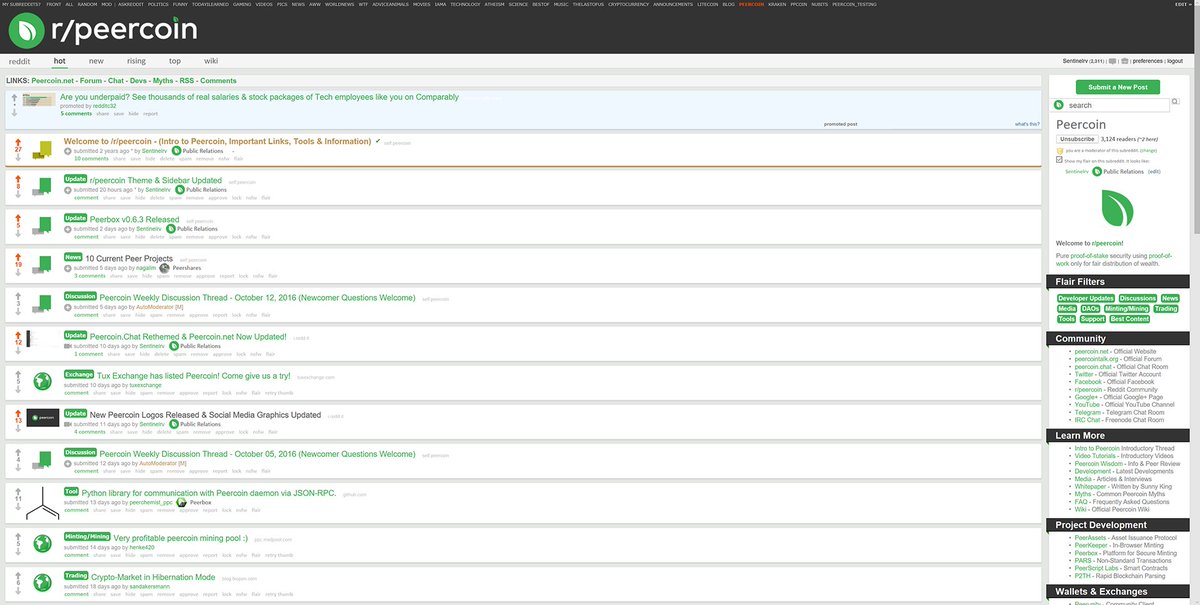Expand the October 12 Weekly Discussion Thread
Screen dimensions: 1200x605
click(x=67, y=307)
